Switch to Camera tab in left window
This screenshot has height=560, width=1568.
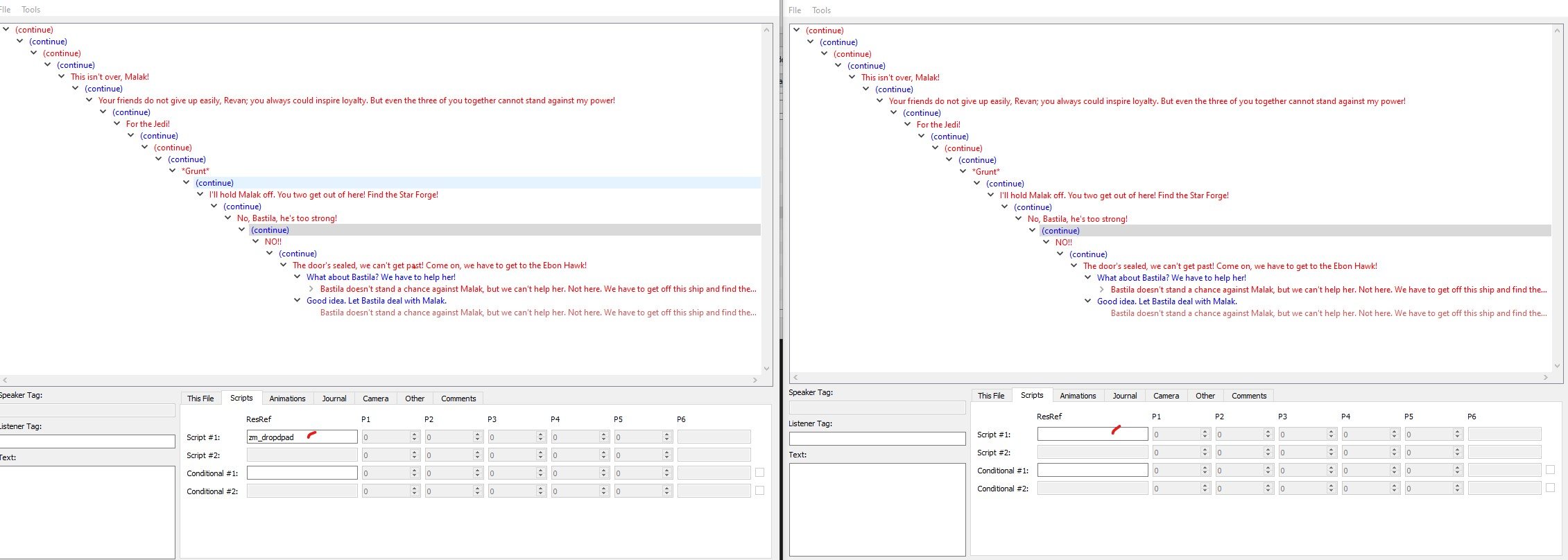[375, 399]
